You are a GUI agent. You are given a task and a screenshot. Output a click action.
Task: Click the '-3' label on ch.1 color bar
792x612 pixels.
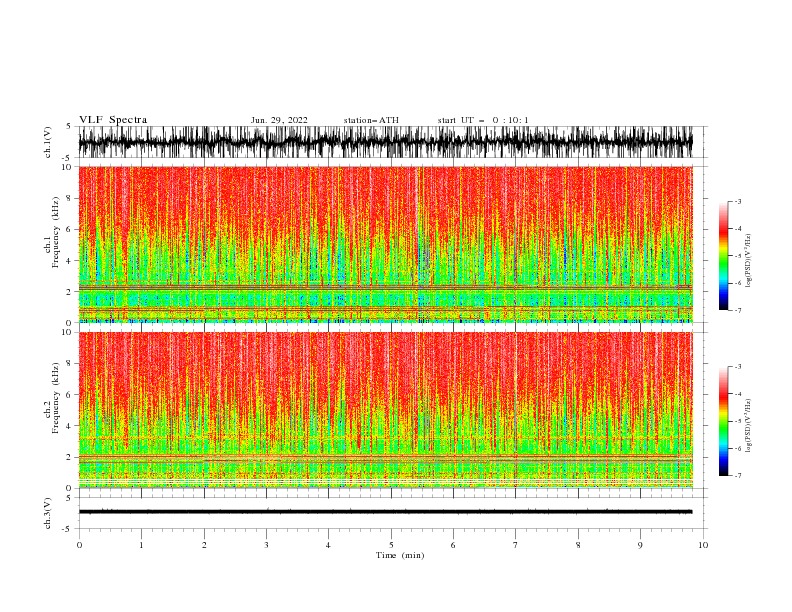click(x=738, y=201)
